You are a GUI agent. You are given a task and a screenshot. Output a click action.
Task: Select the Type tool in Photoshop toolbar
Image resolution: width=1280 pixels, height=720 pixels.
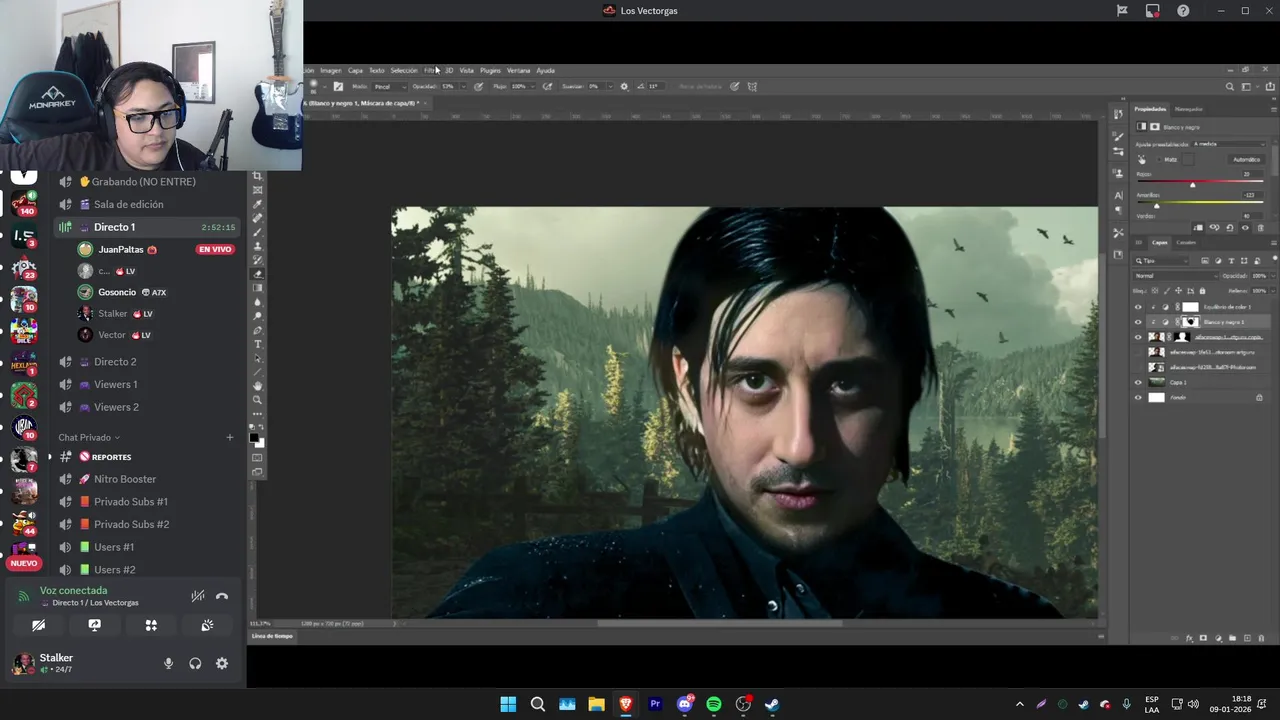coord(257,344)
